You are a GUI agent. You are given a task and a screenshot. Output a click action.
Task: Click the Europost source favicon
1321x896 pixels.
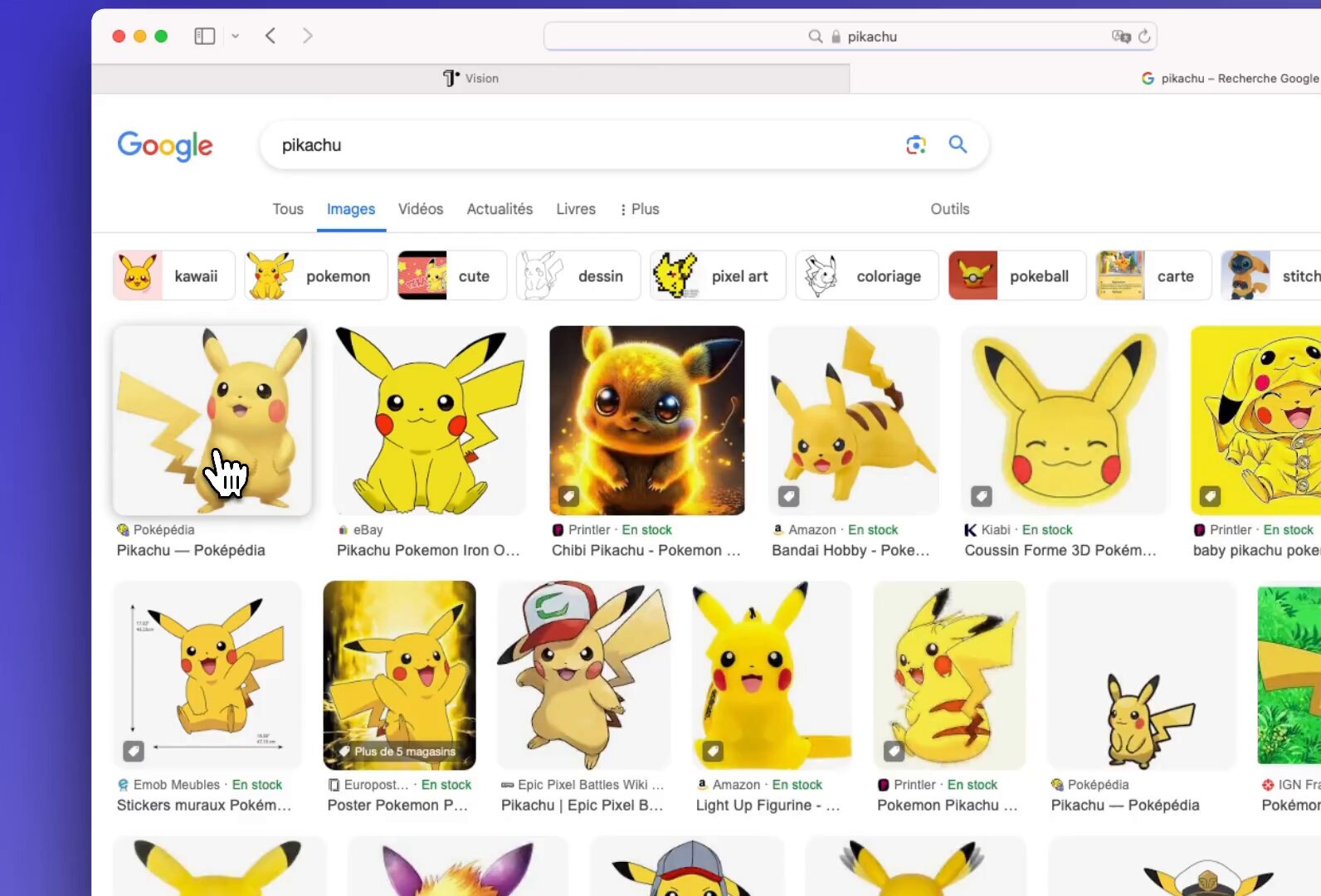(334, 785)
